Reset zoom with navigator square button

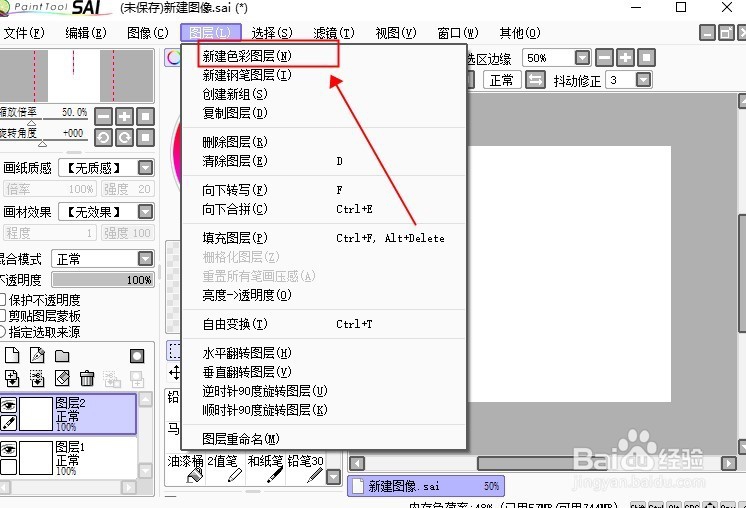[x=146, y=117]
